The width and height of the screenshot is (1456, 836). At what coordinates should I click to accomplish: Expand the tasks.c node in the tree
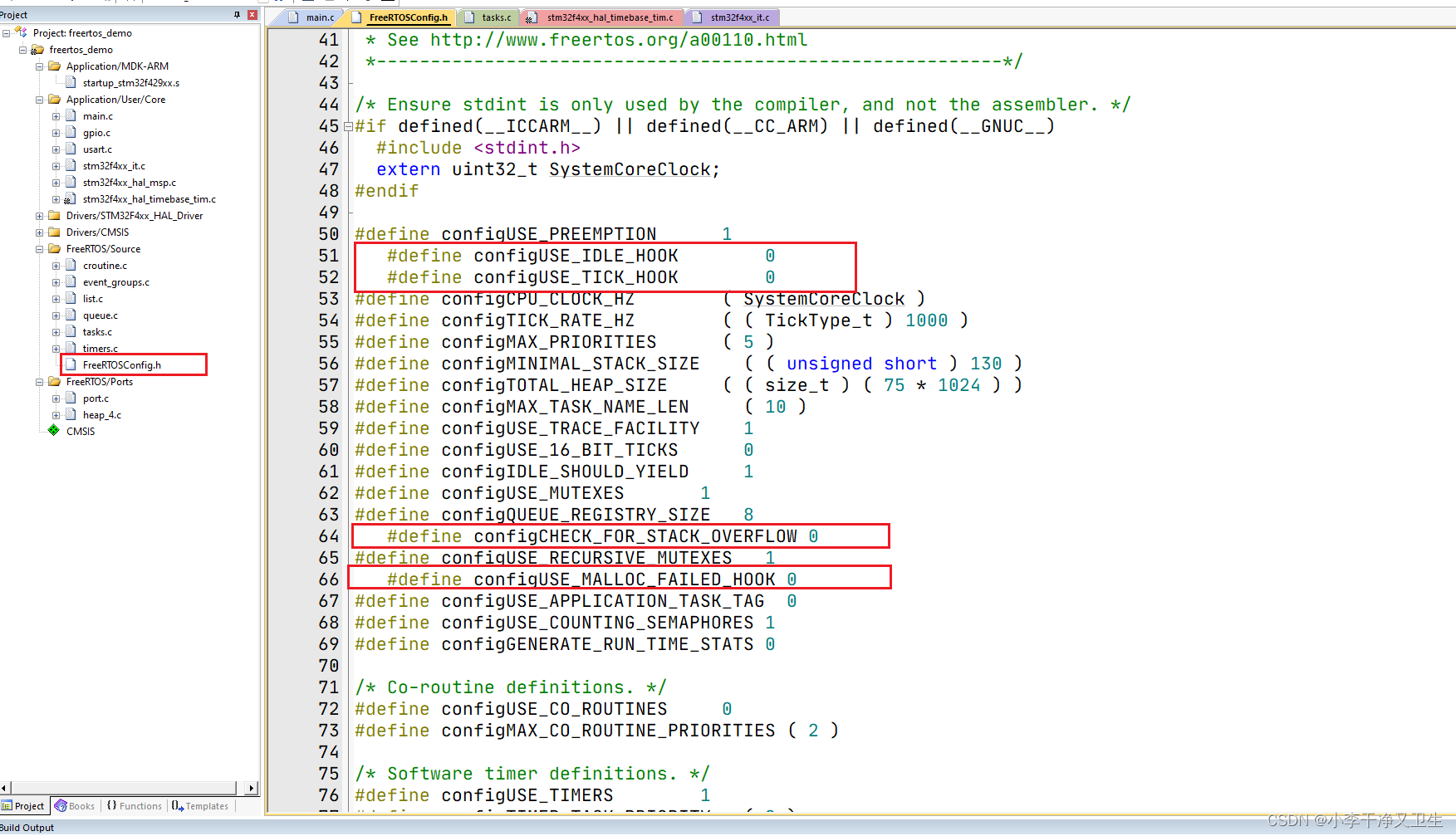(56, 332)
